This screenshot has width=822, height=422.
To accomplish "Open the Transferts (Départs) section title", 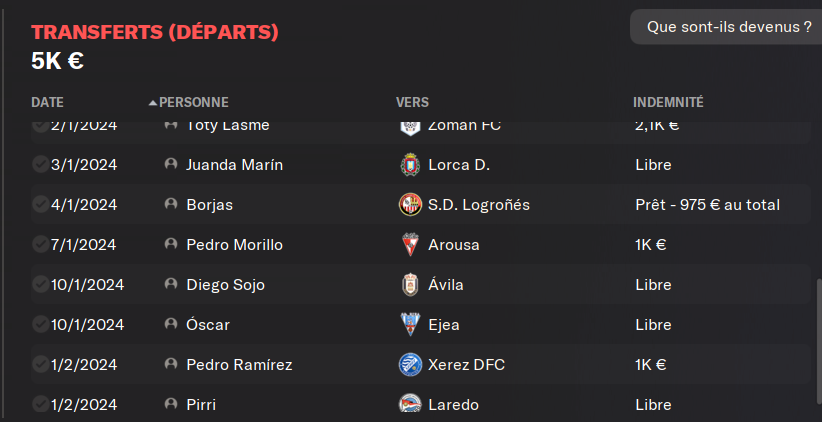I will (x=155, y=33).
